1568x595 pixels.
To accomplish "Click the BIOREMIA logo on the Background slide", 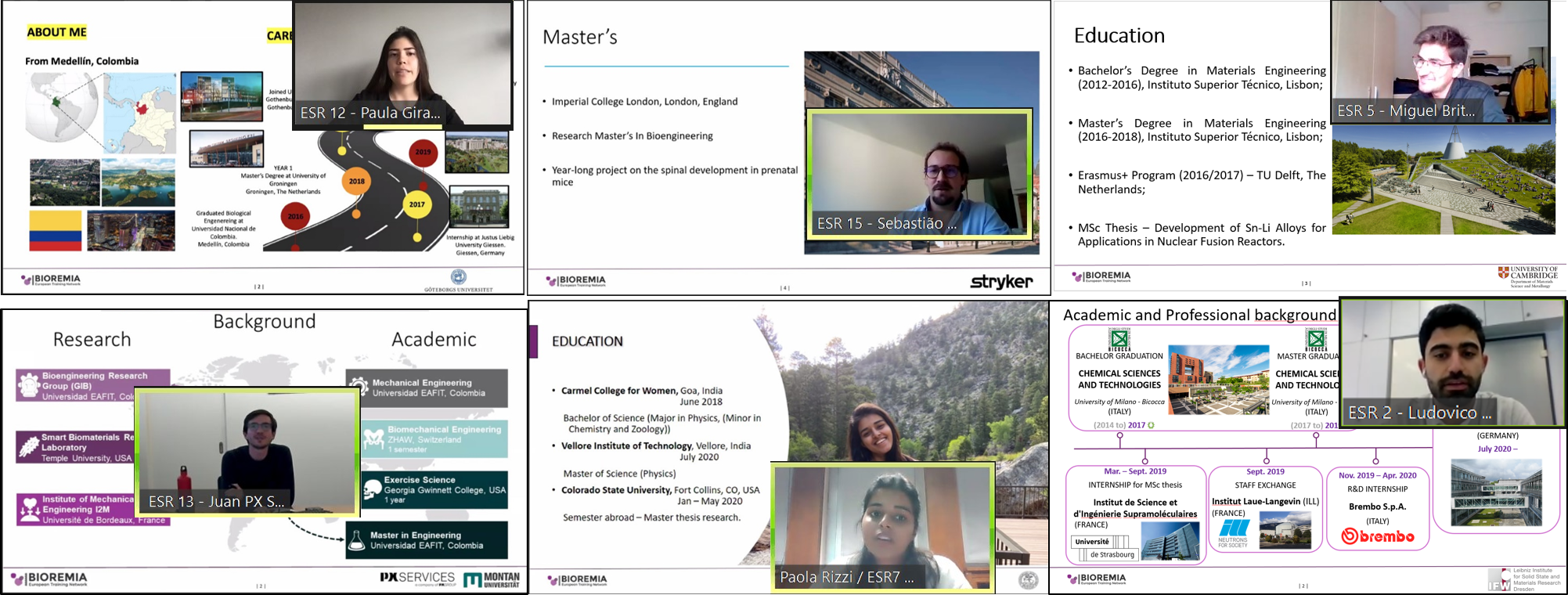I will pos(49,579).
